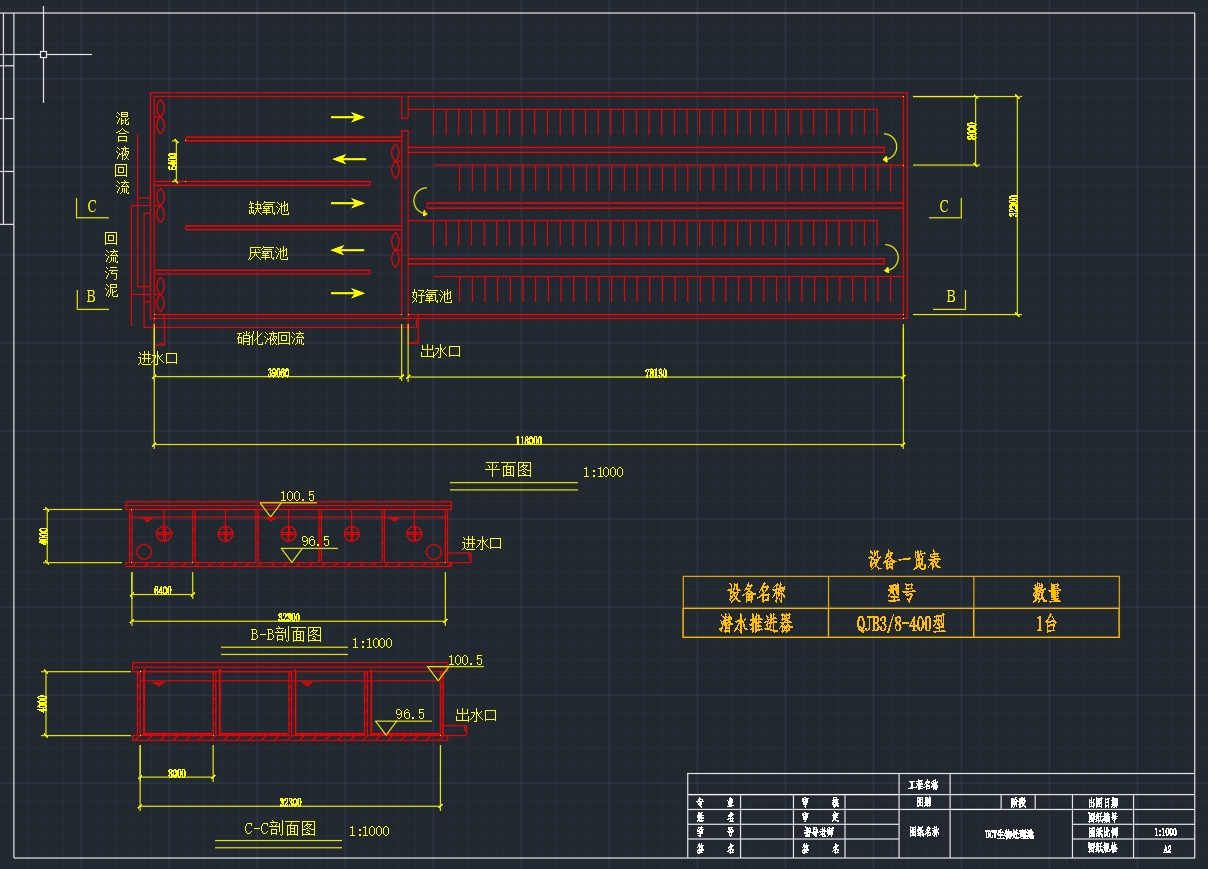Screen dimensions: 1208x869
Task: Click the 1:1000 scale beside 平面图
Action: pyautogui.click(x=603, y=472)
